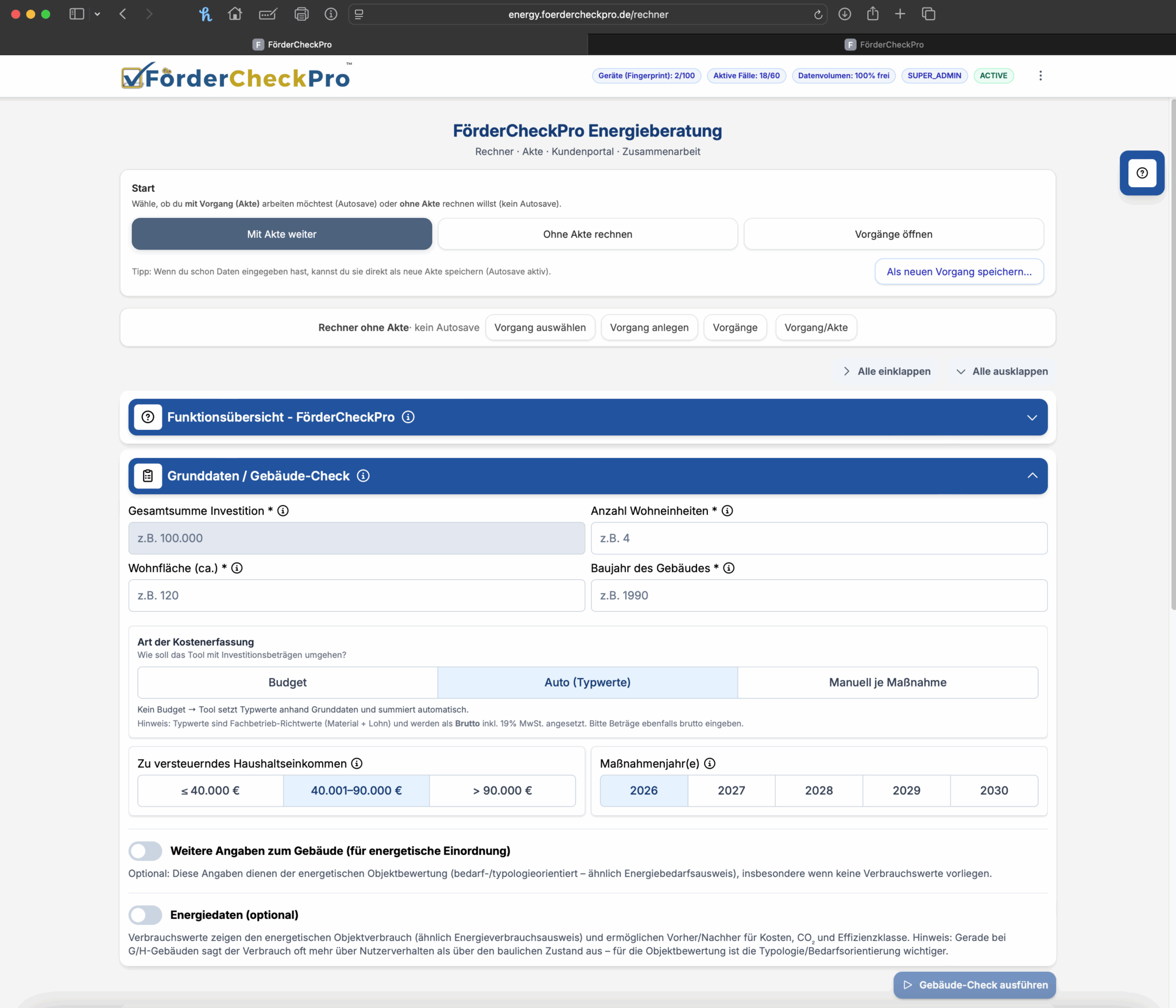Click info icon next to Maßnahmenjahr(e)
This screenshot has width=1176, height=1008.
click(x=710, y=763)
